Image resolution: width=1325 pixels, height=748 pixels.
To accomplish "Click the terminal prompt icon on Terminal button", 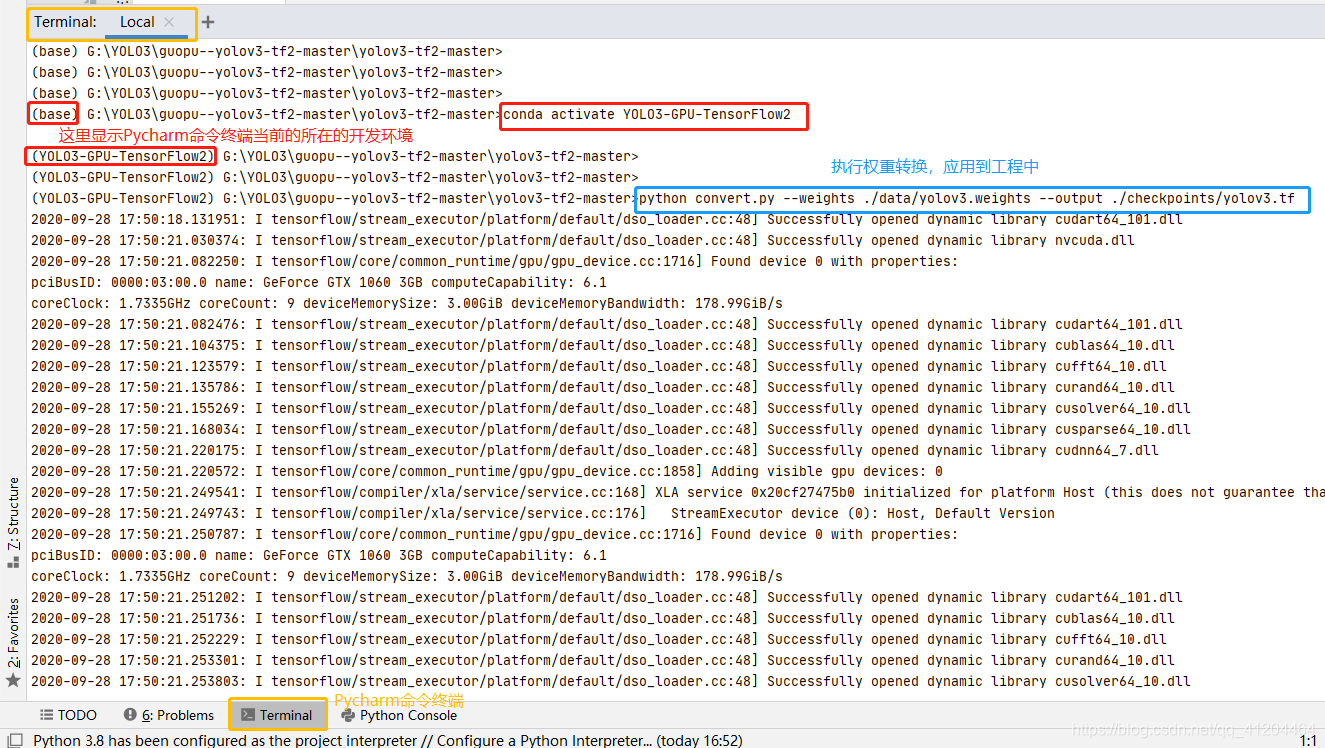I will point(247,715).
